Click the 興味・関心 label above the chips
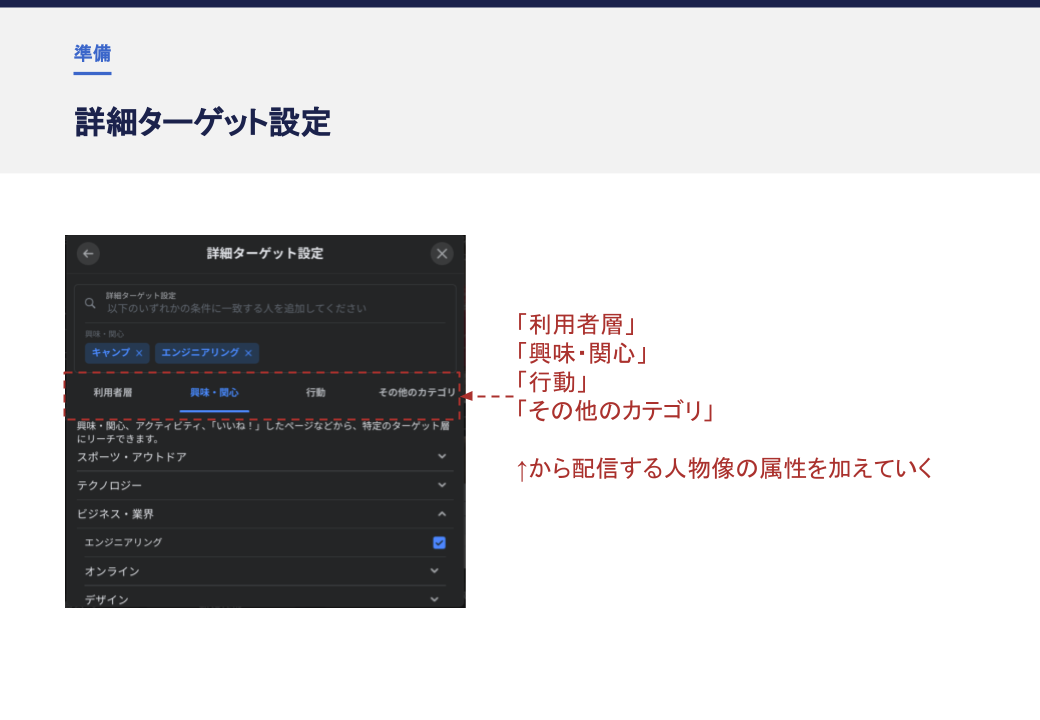 coord(104,334)
